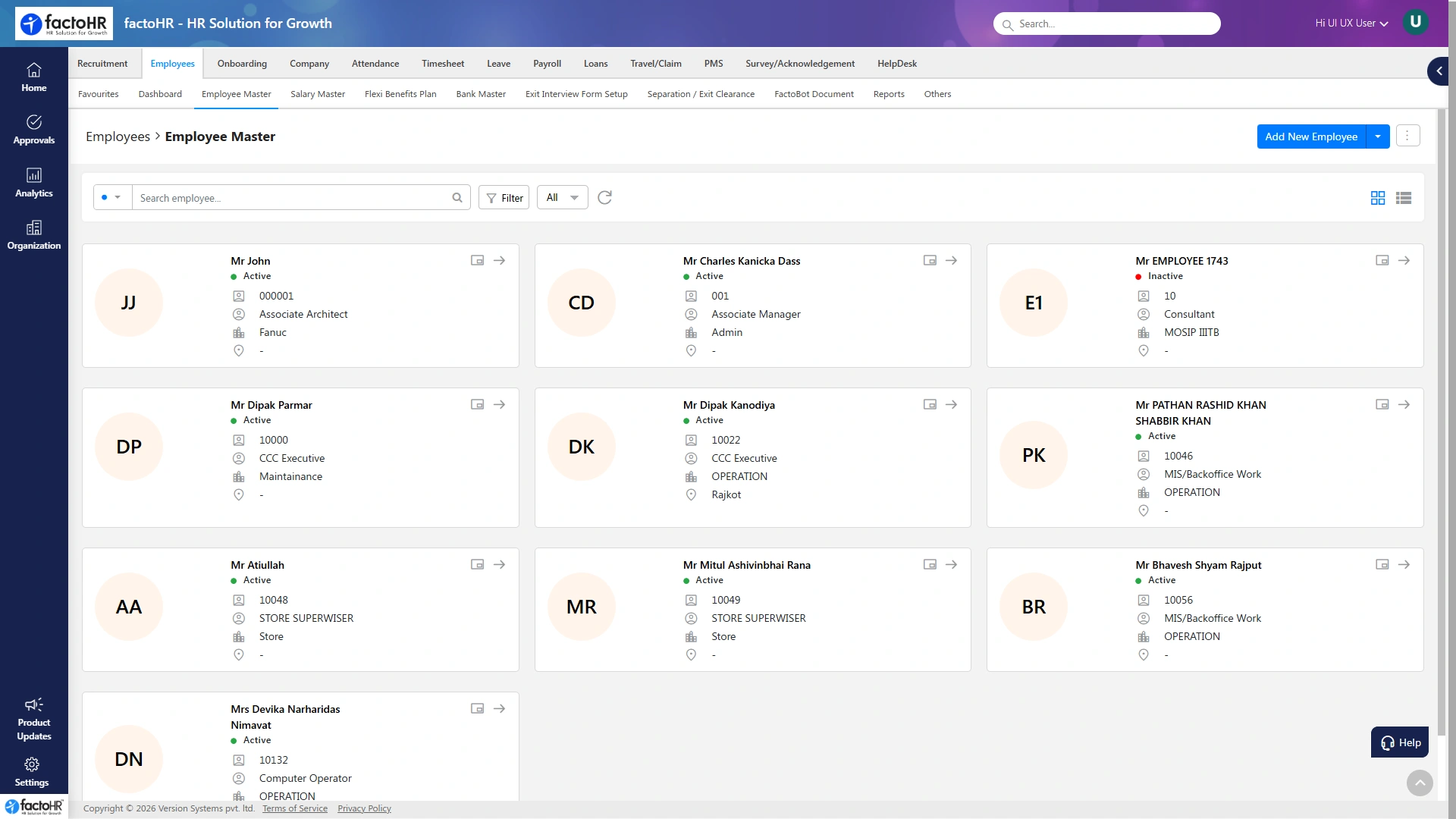The width and height of the screenshot is (1456, 819).
Task: Open details arrow for Mr Dipak Kanodiya
Action: [x=951, y=404]
